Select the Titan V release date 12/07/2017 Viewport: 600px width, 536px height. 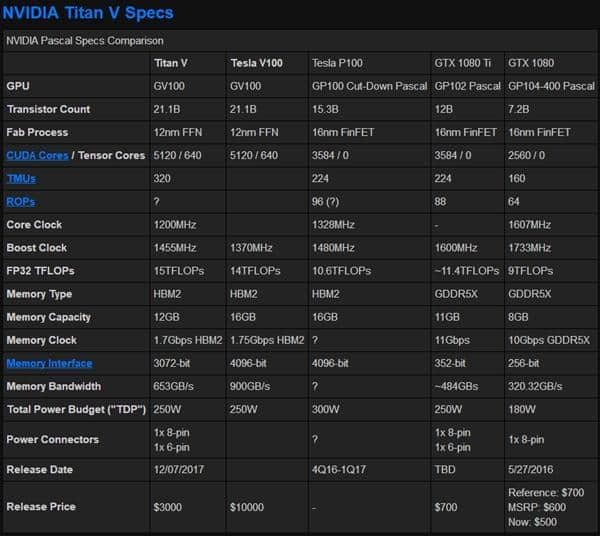click(179, 469)
